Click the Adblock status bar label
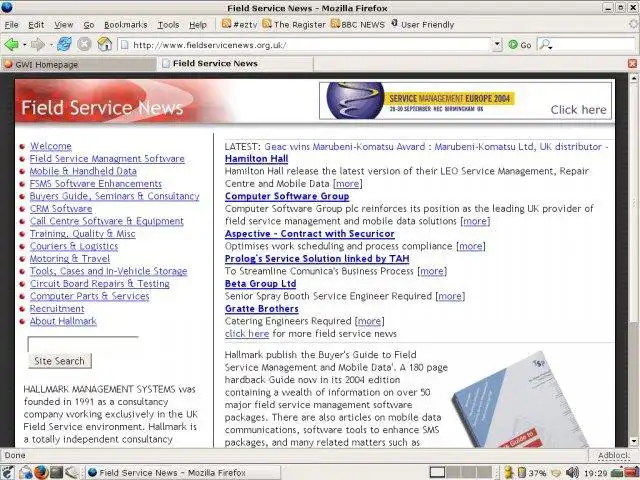The width and height of the screenshot is (640, 480). (613, 456)
